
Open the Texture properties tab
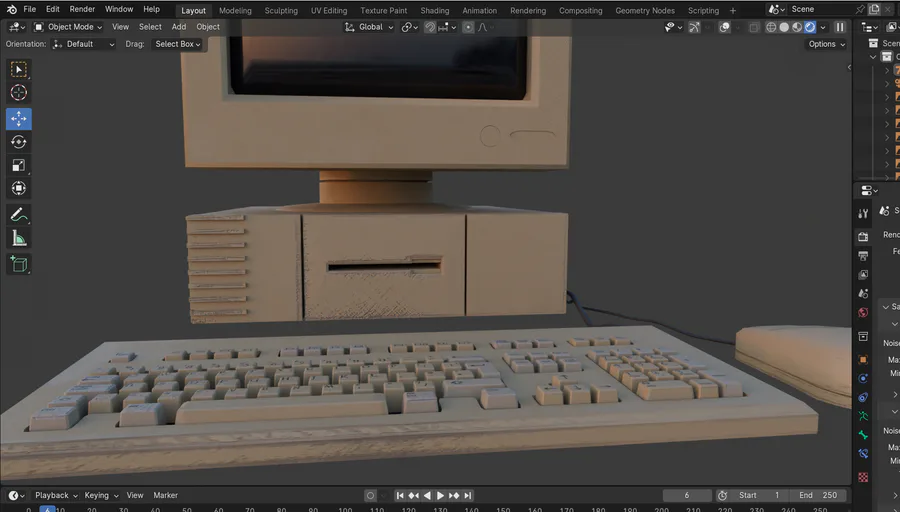(863, 477)
